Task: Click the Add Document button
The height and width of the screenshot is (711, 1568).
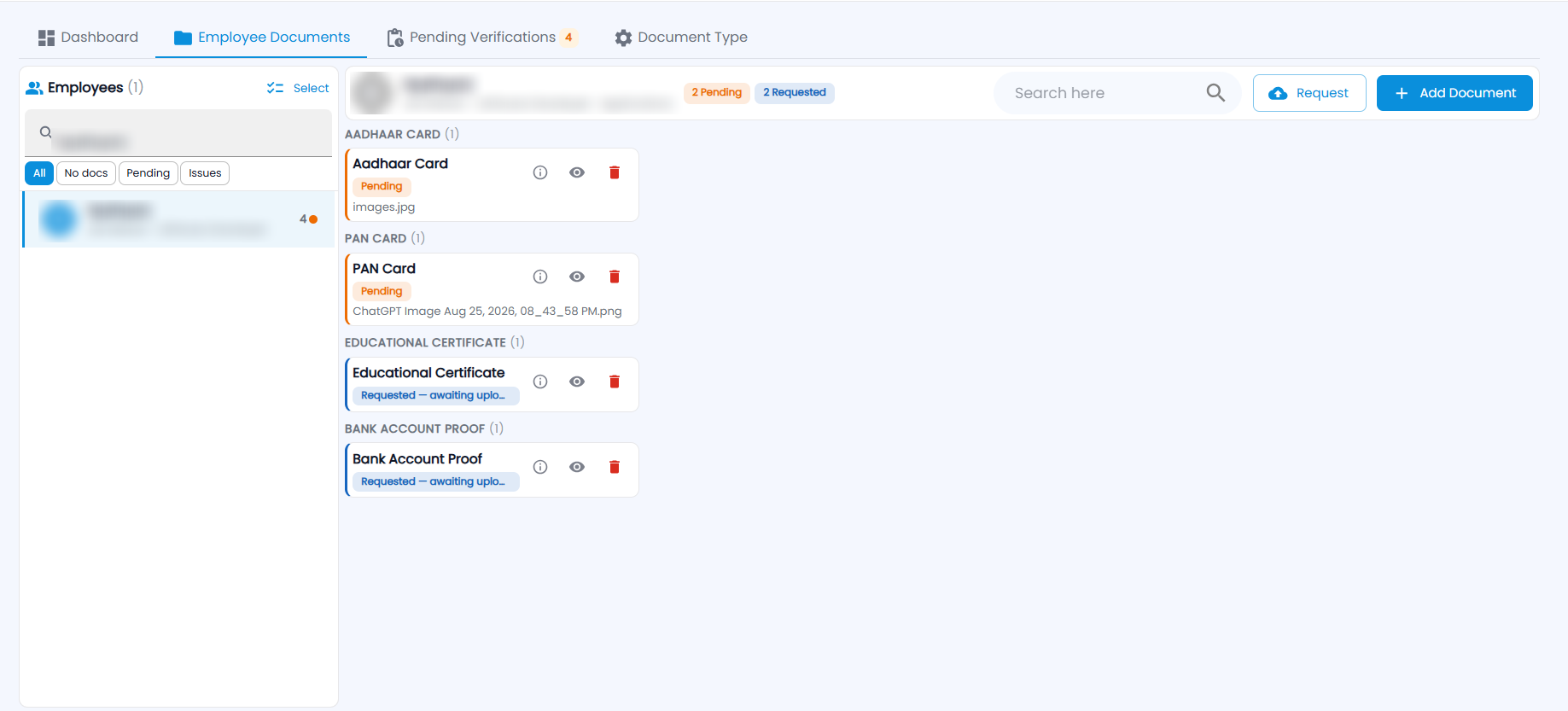Action: [1454, 93]
